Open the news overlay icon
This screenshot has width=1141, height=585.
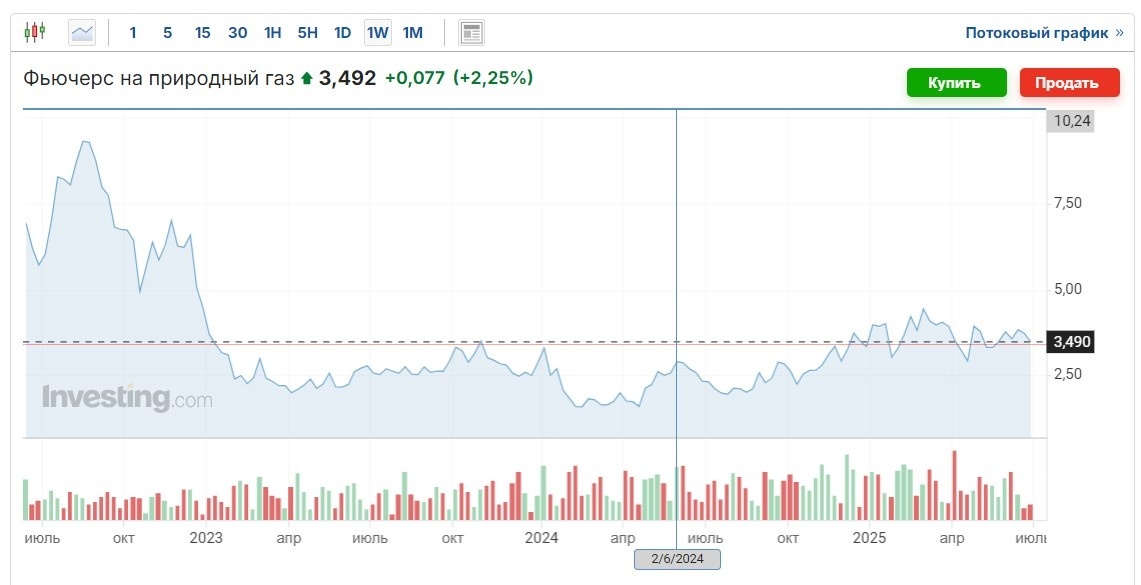pos(471,32)
